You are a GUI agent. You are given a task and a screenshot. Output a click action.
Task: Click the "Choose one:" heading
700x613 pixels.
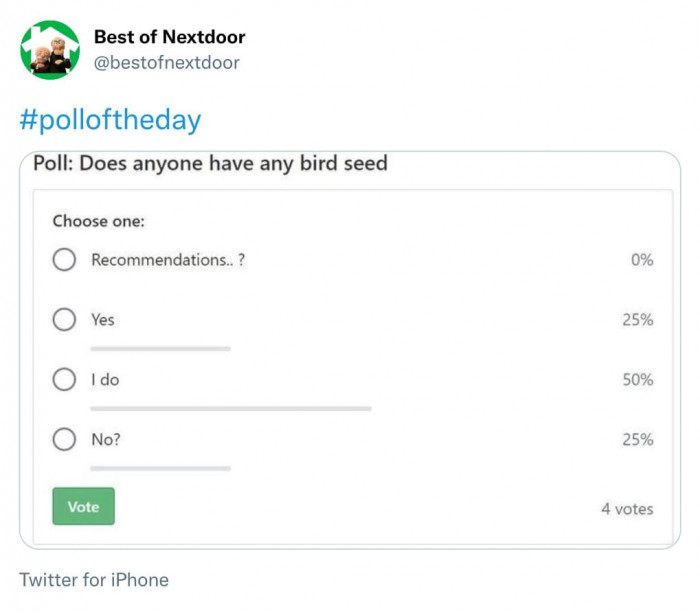click(x=99, y=221)
